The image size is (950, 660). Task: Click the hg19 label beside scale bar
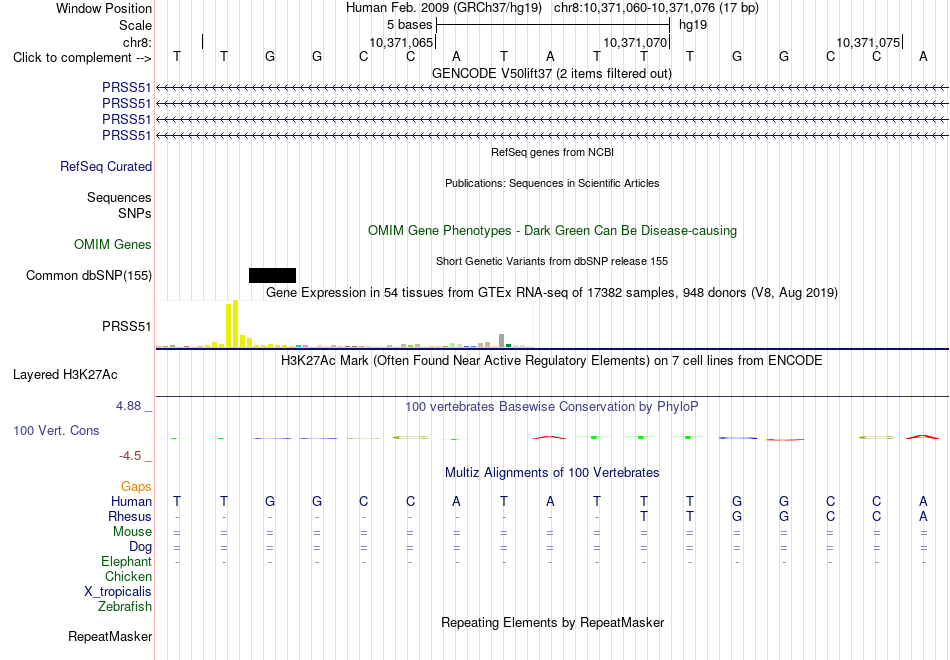[693, 25]
